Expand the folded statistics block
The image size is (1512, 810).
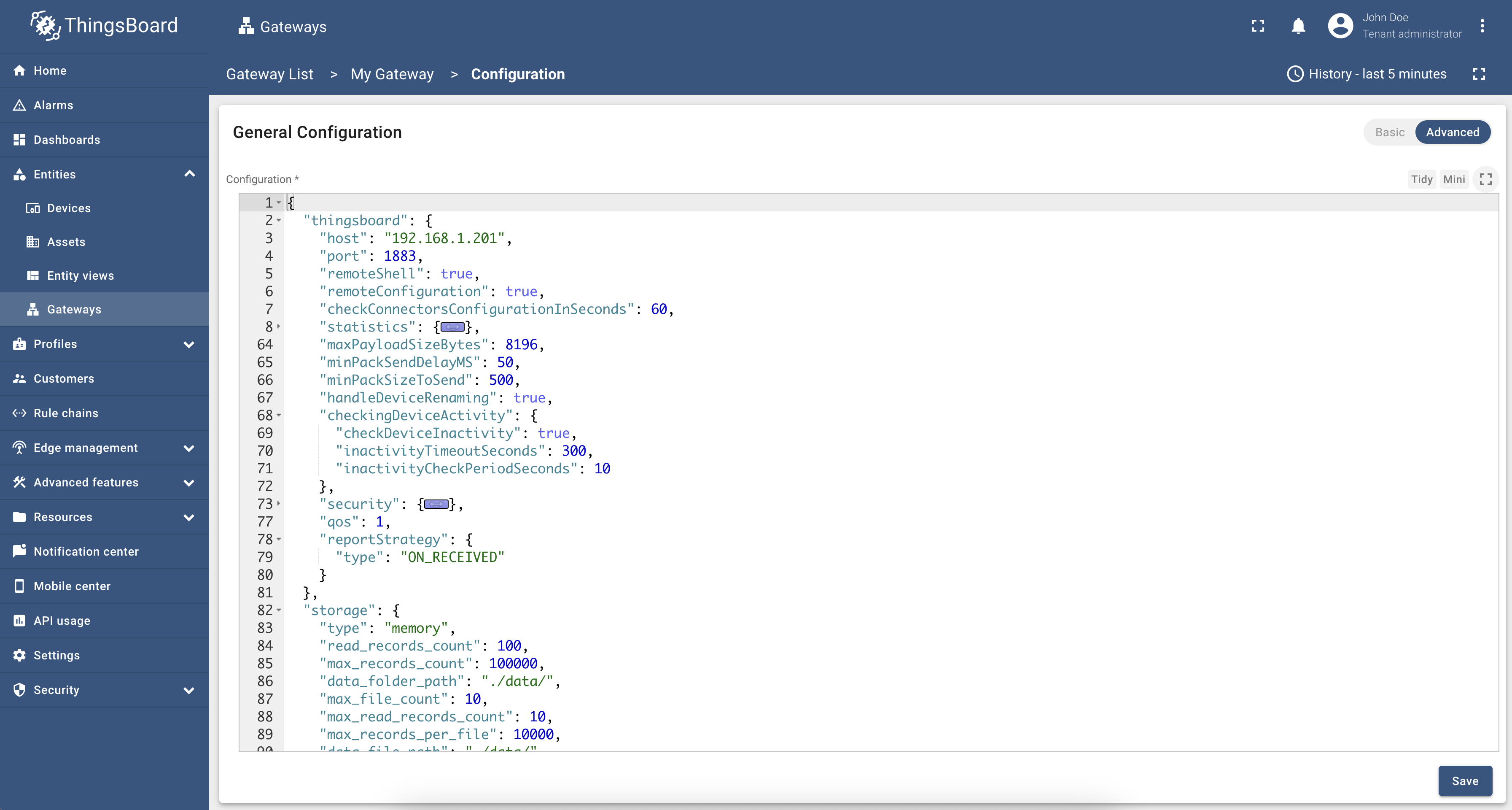click(452, 327)
